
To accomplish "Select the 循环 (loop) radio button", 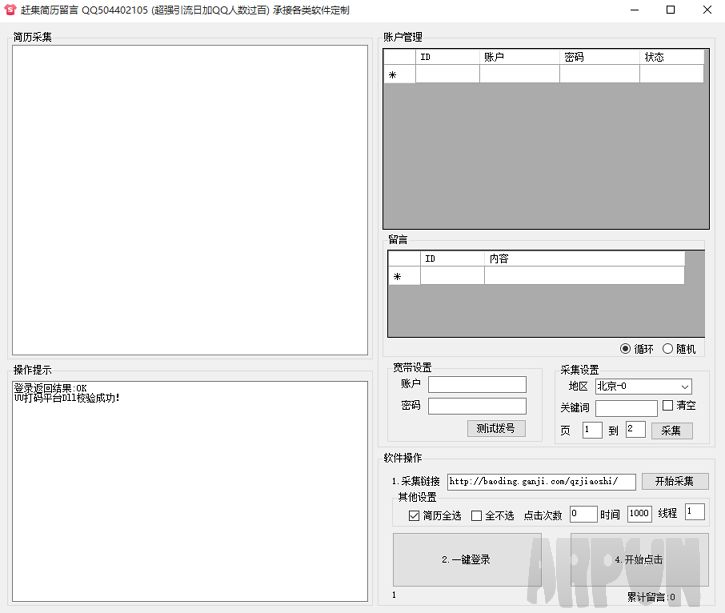I will [626, 349].
